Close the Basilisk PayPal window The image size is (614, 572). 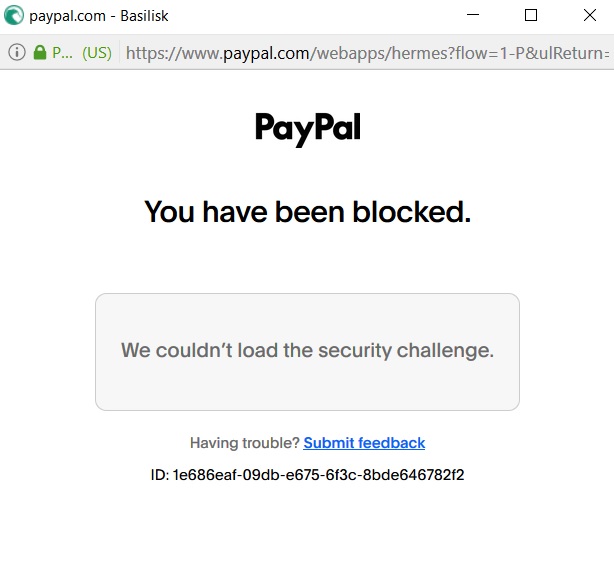[590, 15]
